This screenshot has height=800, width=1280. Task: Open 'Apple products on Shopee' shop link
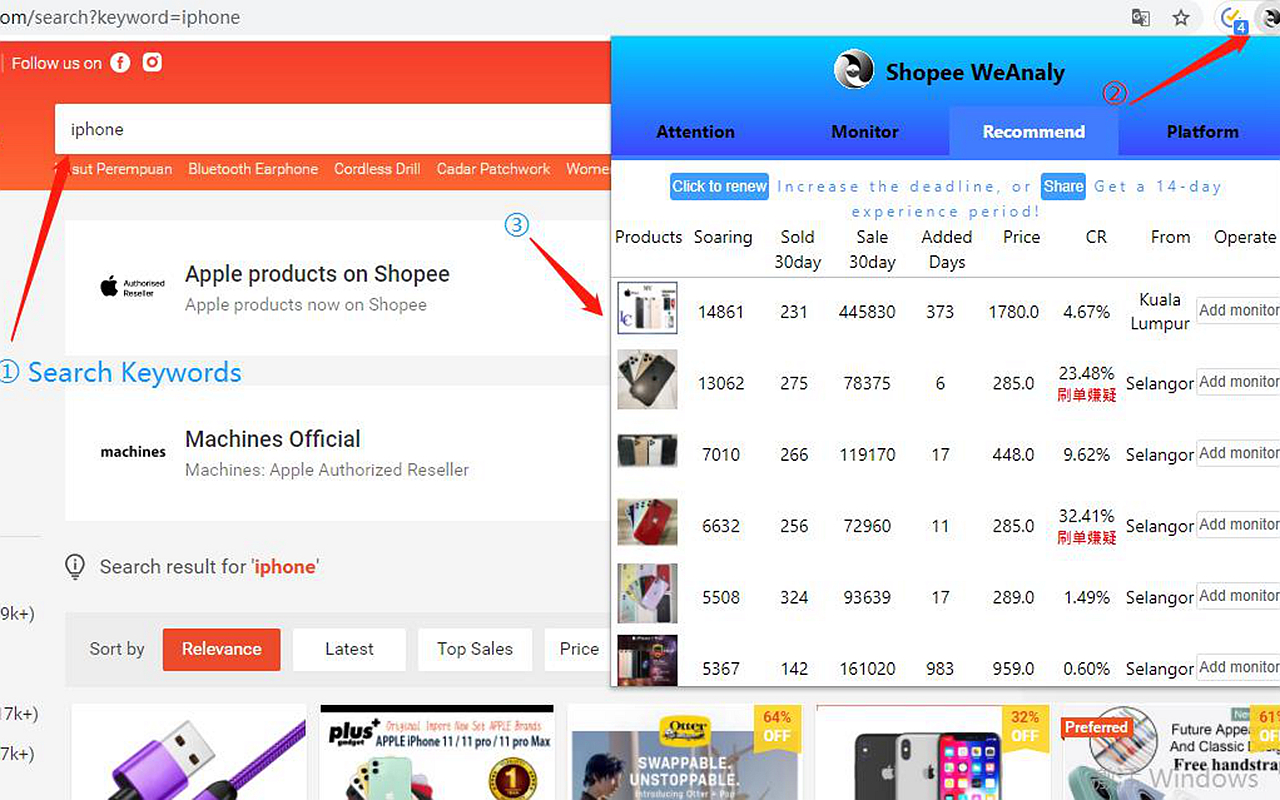tap(317, 274)
